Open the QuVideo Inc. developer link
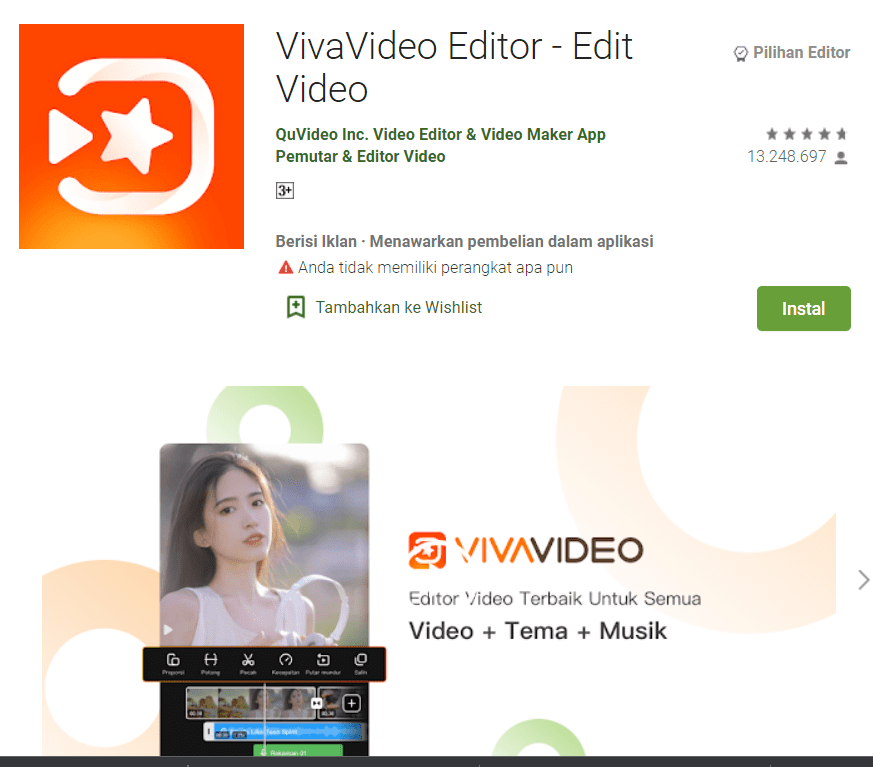 (440, 134)
